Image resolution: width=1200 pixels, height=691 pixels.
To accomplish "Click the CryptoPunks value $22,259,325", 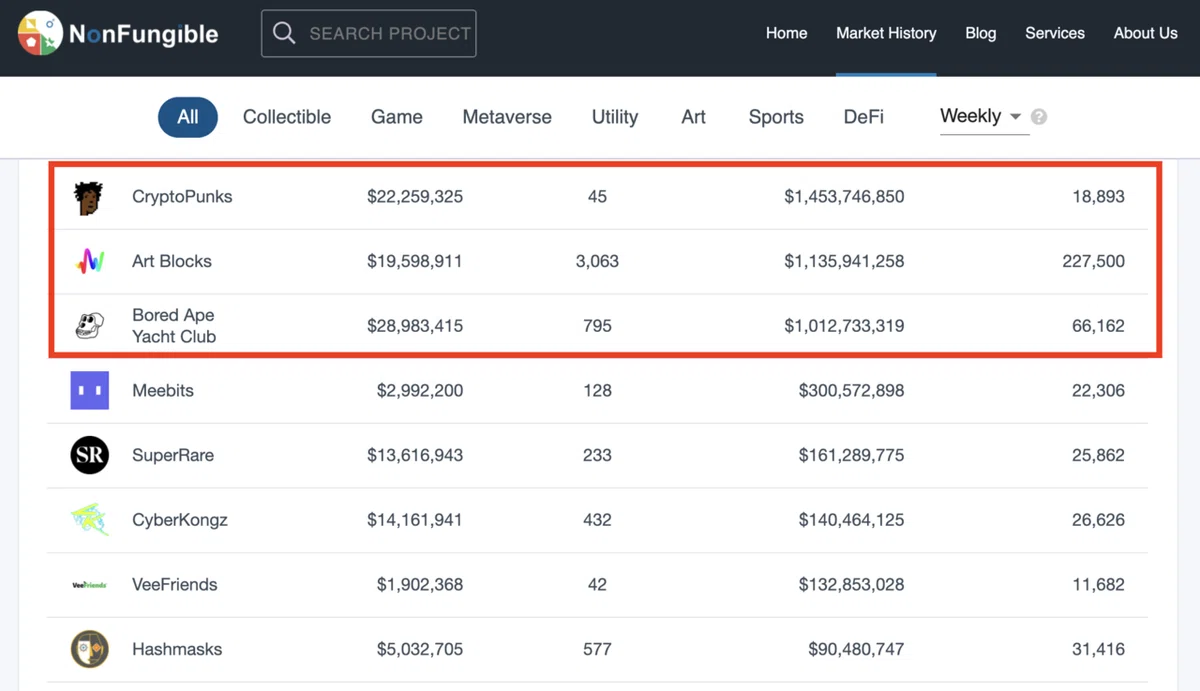I will tap(415, 197).
